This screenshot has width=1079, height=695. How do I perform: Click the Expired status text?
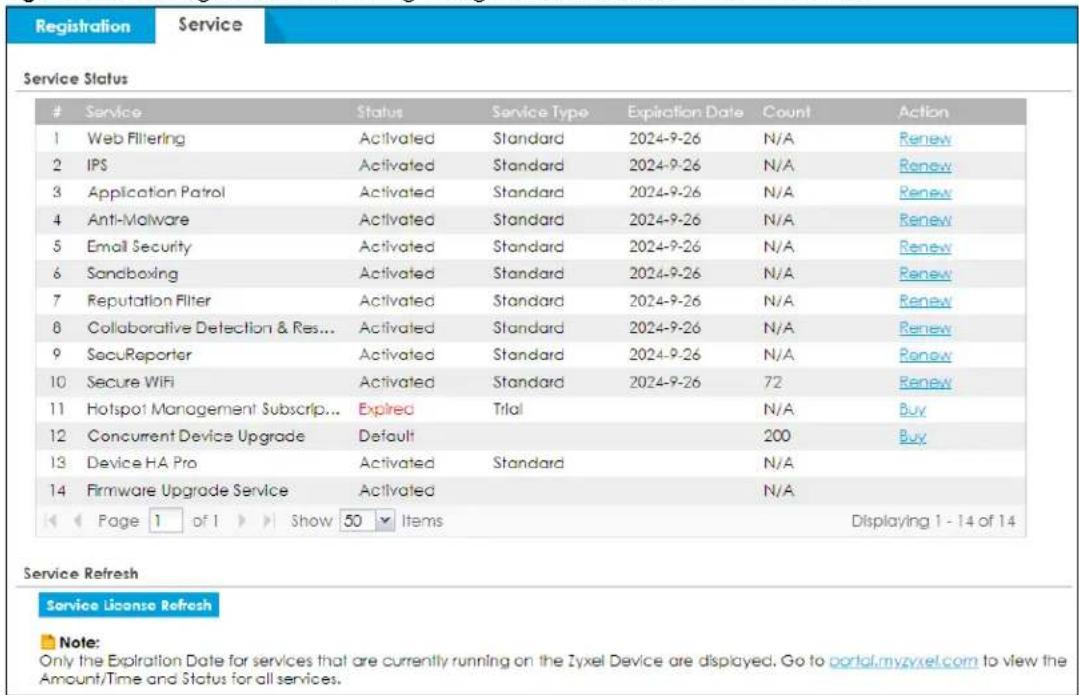point(386,409)
